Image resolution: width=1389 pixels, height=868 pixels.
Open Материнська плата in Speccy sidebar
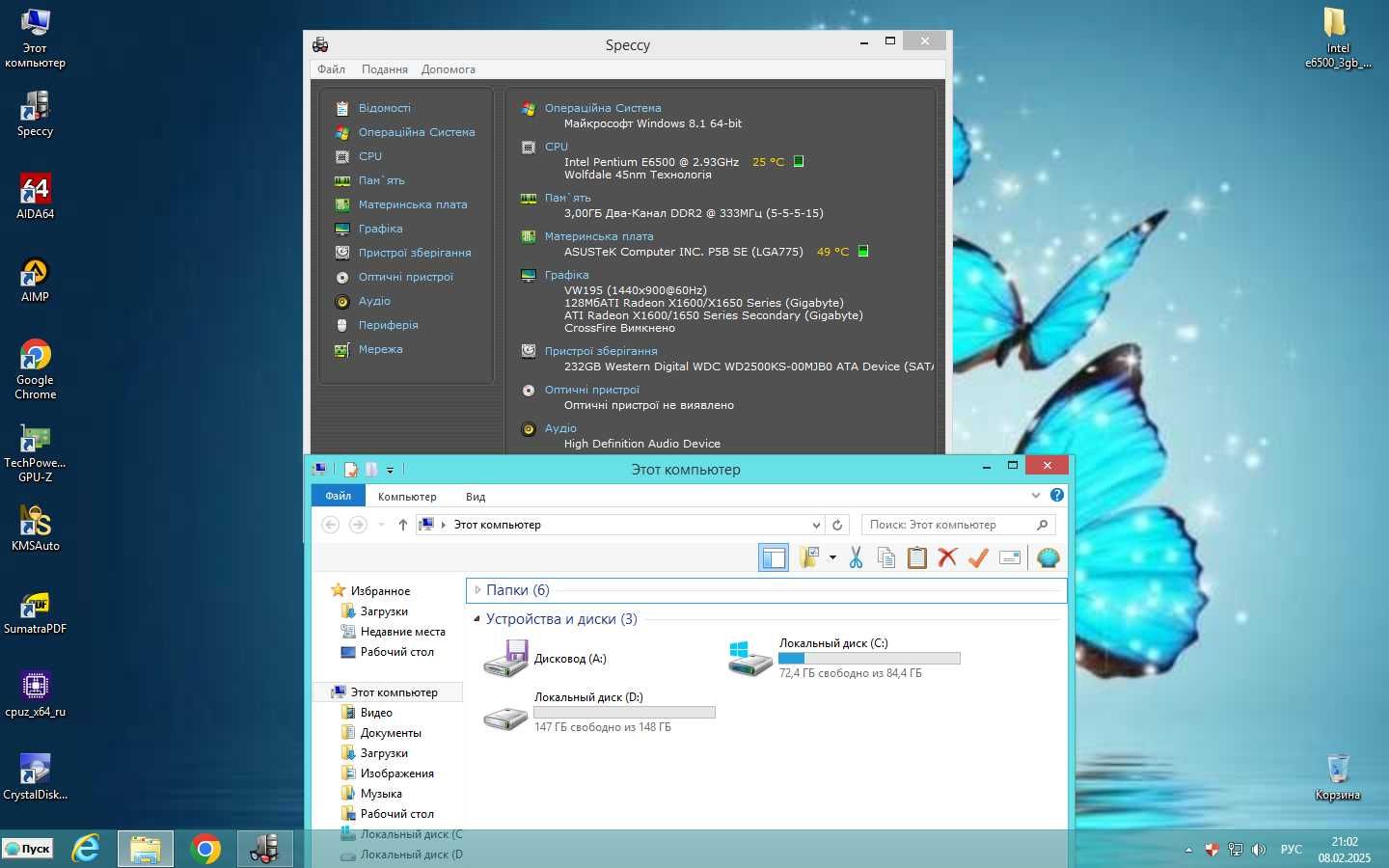(x=413, y=204)
